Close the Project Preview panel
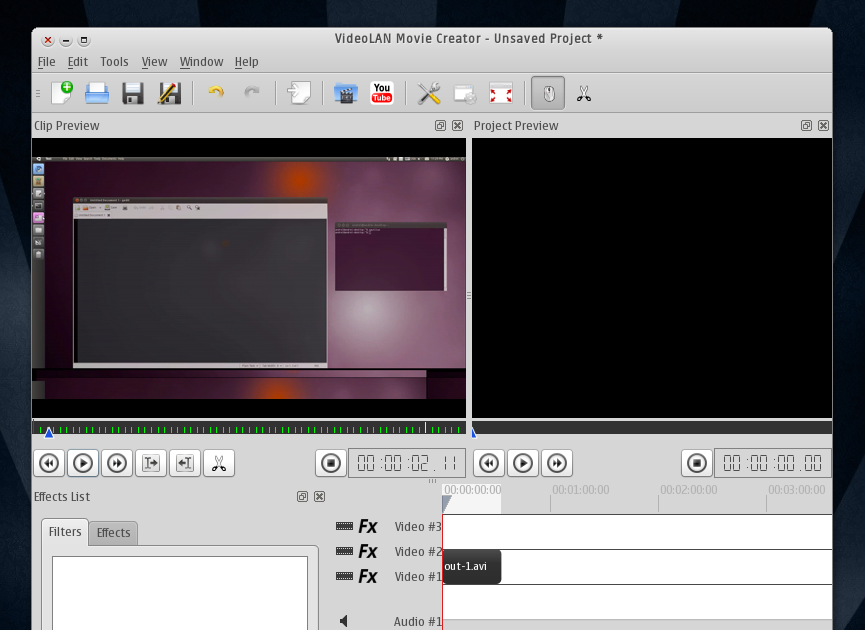865x630 pixels. (x=823, y=126)
